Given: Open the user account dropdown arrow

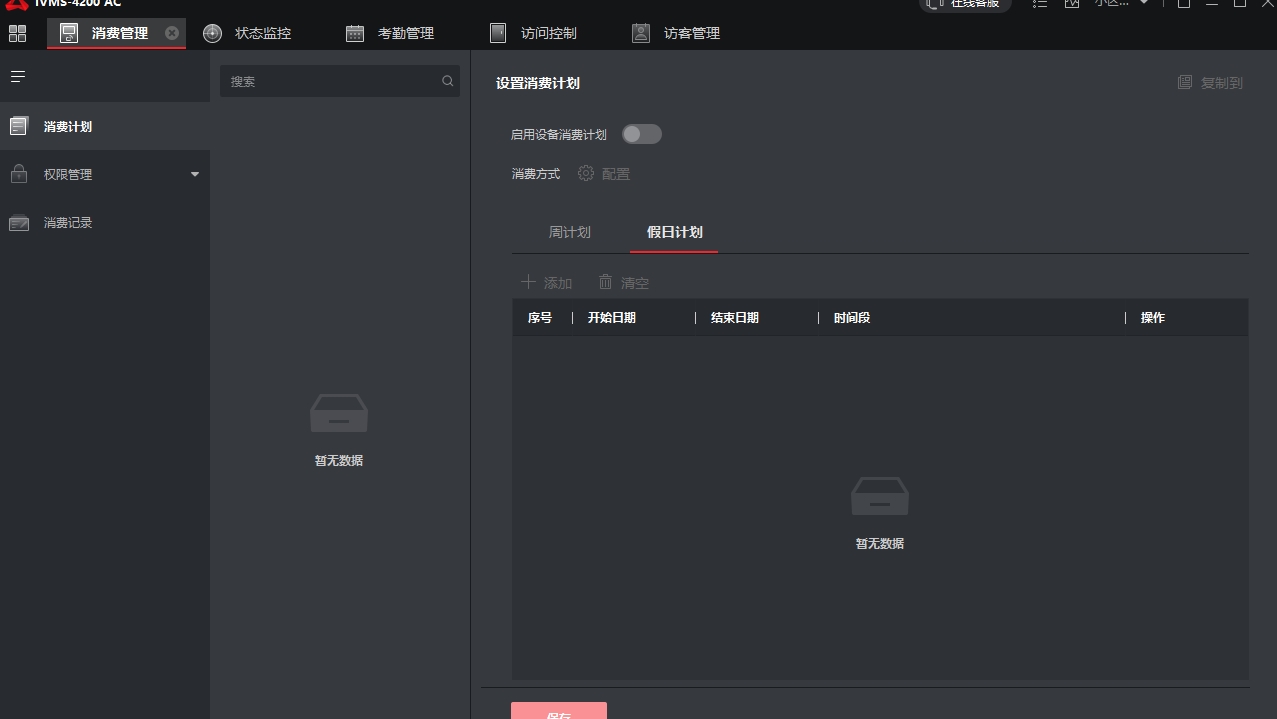Looking at the screenshot, I should pos(1144,3).
